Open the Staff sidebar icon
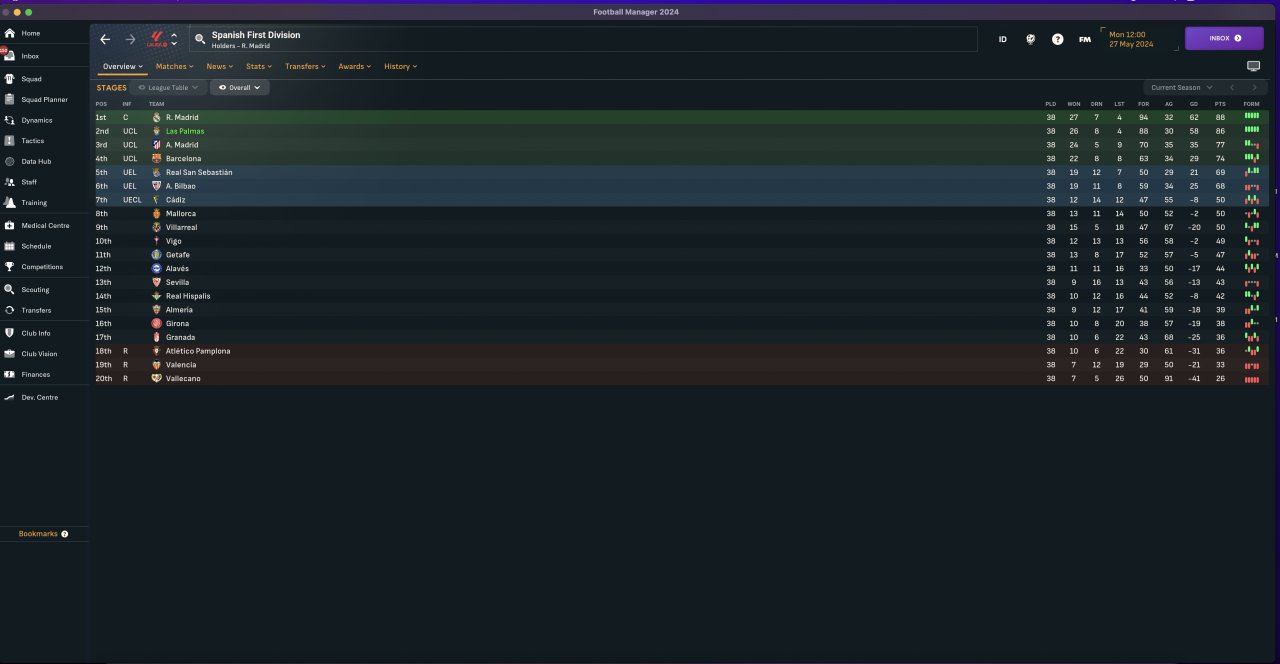This screenshot has width=1280, height=664. coord(9,182)
